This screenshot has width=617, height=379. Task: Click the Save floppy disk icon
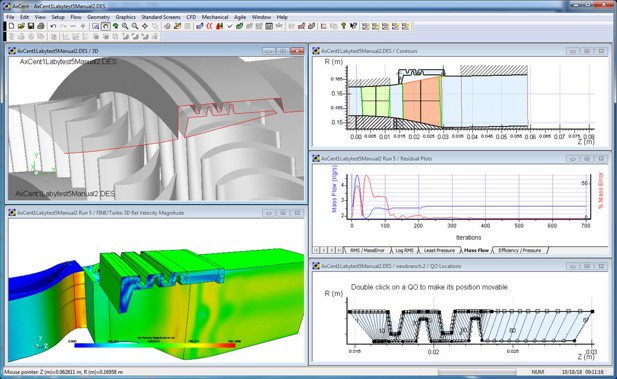(31, 26)
